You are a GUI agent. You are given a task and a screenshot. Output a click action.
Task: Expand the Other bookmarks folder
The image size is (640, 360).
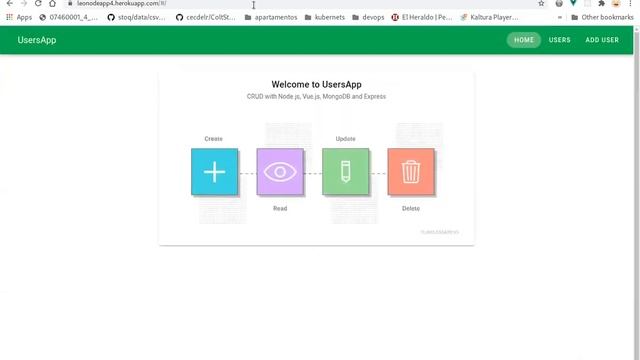602,17
